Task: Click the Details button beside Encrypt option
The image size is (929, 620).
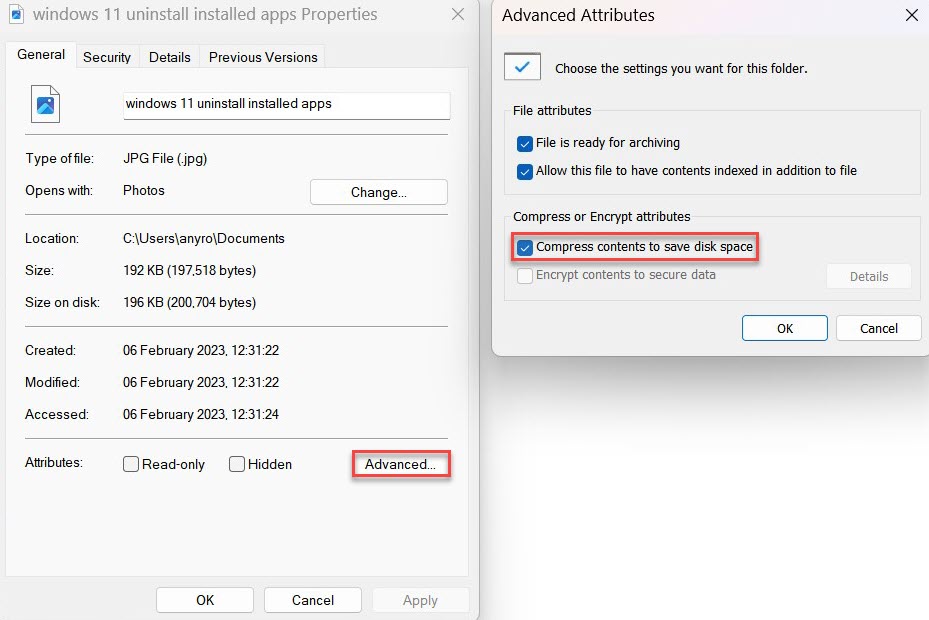Action: pyautogui.click(x=869, y=276)
